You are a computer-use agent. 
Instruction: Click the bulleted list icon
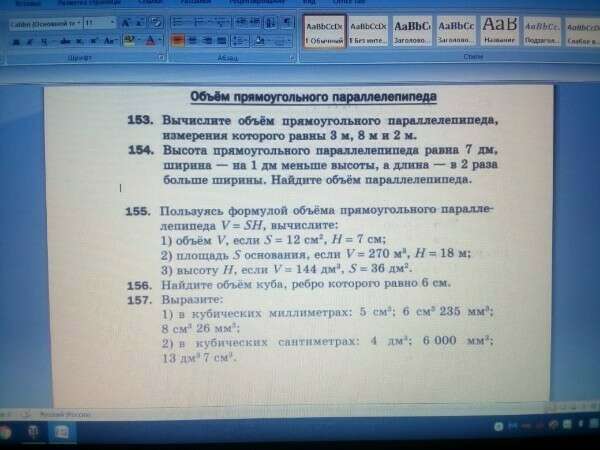point(178,22)
